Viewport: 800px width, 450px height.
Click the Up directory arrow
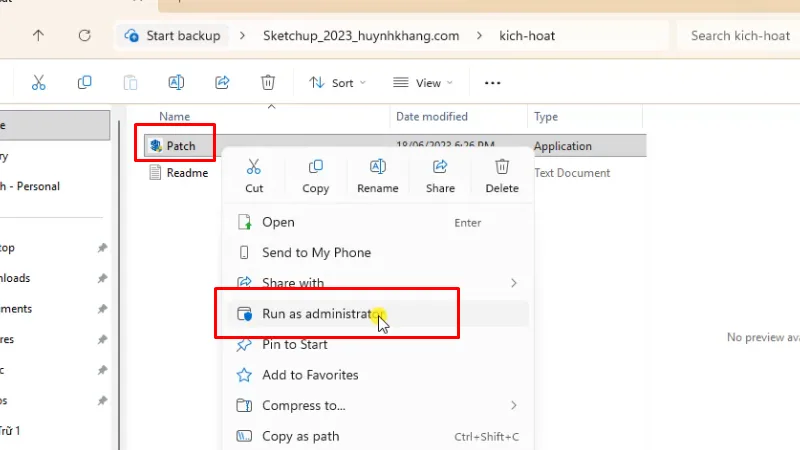pos(38,35)
